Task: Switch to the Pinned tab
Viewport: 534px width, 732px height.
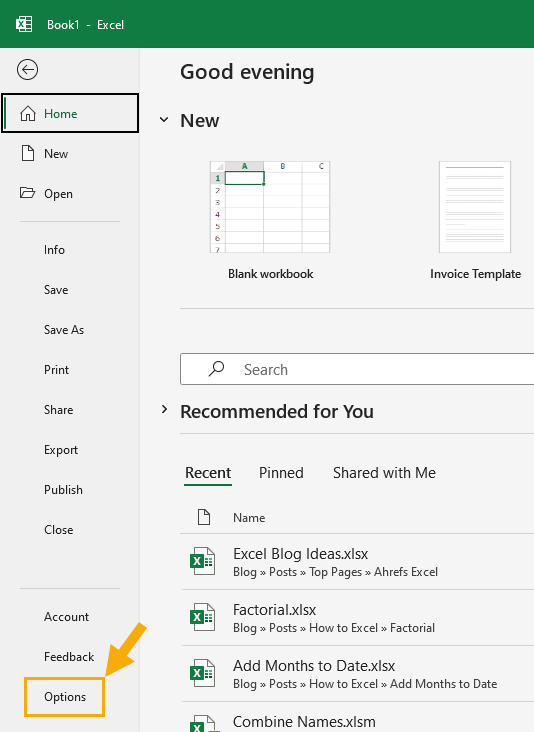Action: pos(281,473)
